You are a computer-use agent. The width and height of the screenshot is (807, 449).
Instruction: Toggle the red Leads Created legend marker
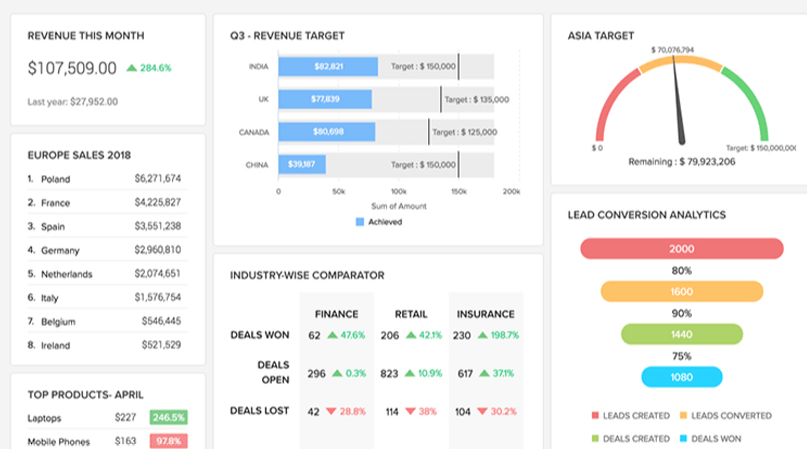tap(594, 415)
